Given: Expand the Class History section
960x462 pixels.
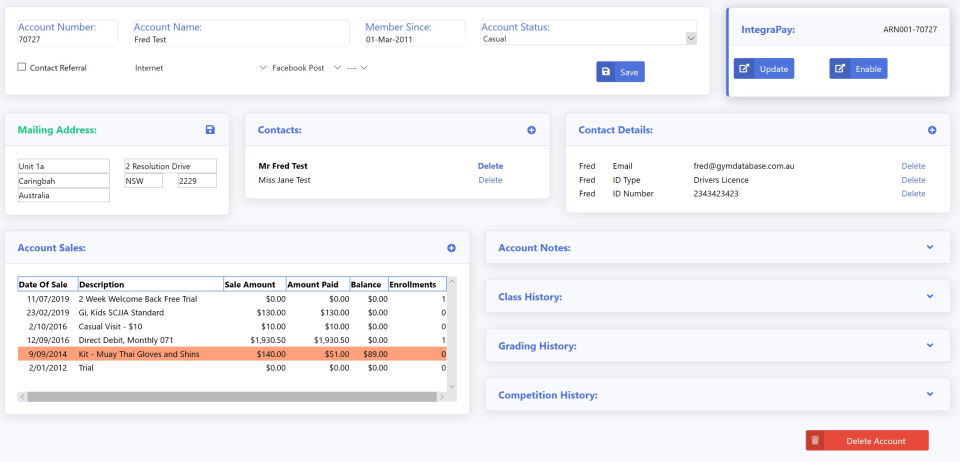Looking at the screenshot, I should pos(929,296).
